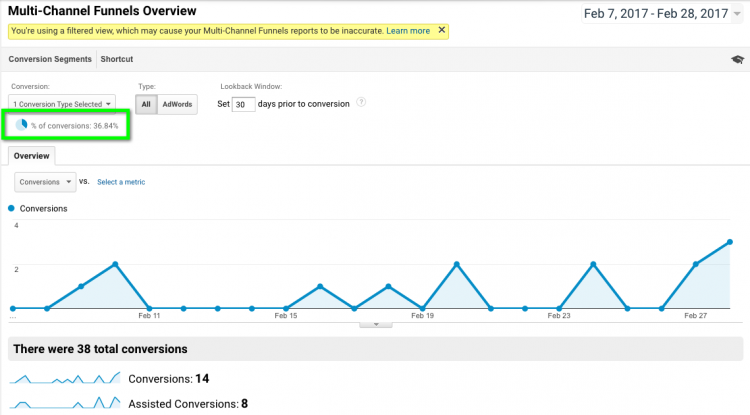
Task: Open Conversion Segments
Action: point(50,59)
